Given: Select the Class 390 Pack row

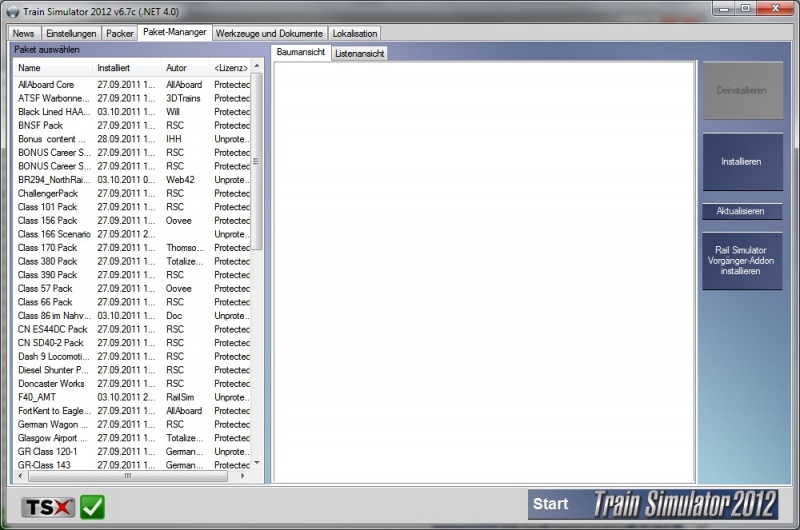Looking at the screenshot, I should point(133,275).
